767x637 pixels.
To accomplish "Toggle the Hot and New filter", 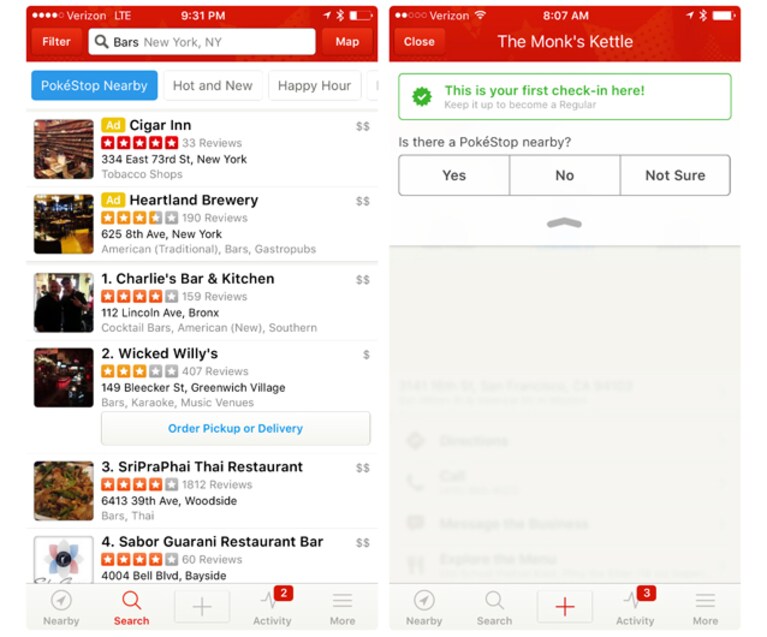I will point(213,86).
